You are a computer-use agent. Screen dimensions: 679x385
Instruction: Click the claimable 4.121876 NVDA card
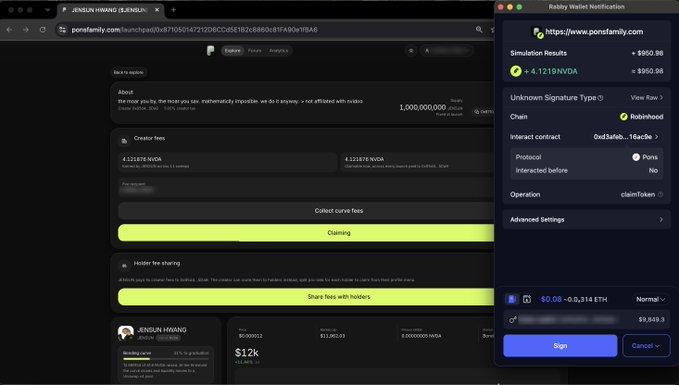coord(417,162)
